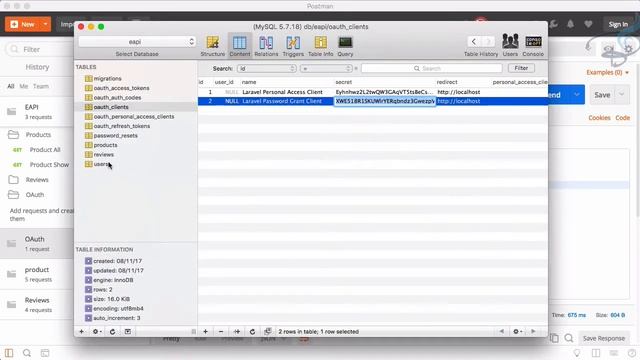Switch to the History tab in Postman

pos(37,67)
